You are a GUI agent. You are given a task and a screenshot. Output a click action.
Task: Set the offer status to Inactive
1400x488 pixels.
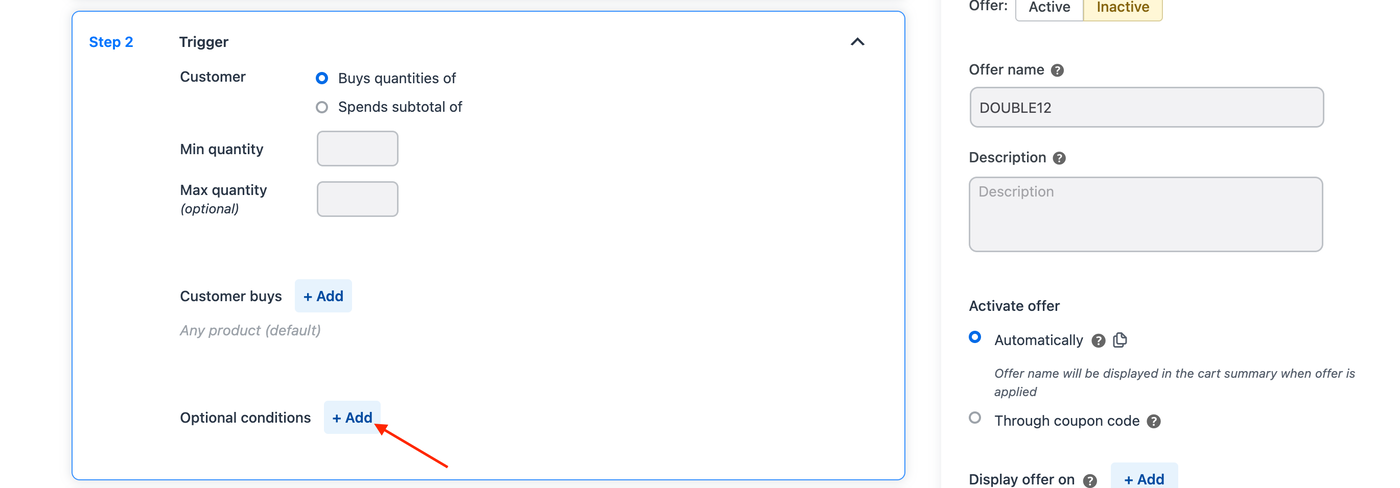(1122, 8)
